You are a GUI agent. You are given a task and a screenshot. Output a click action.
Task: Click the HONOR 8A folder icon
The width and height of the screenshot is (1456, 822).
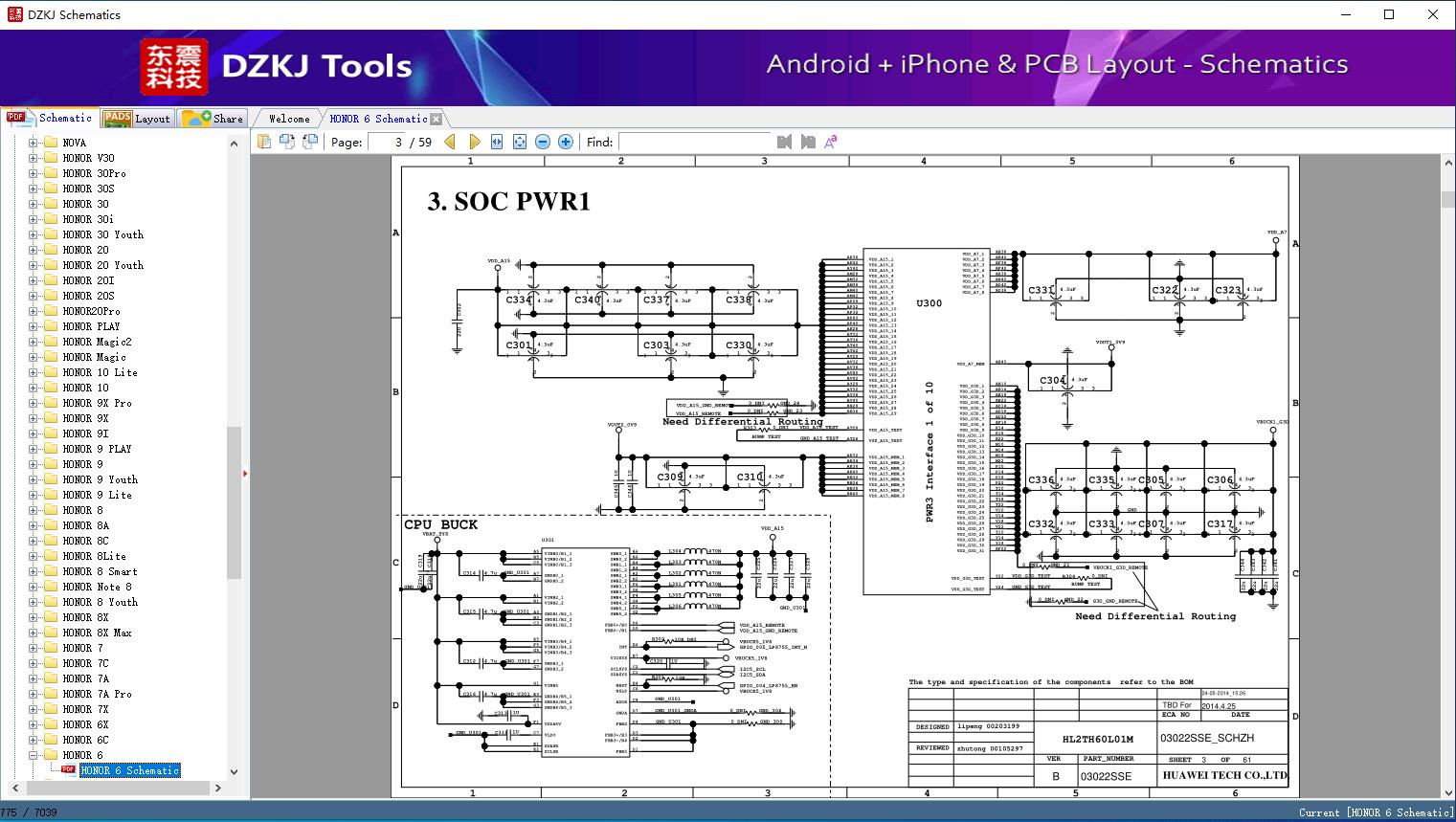point(51,525)
